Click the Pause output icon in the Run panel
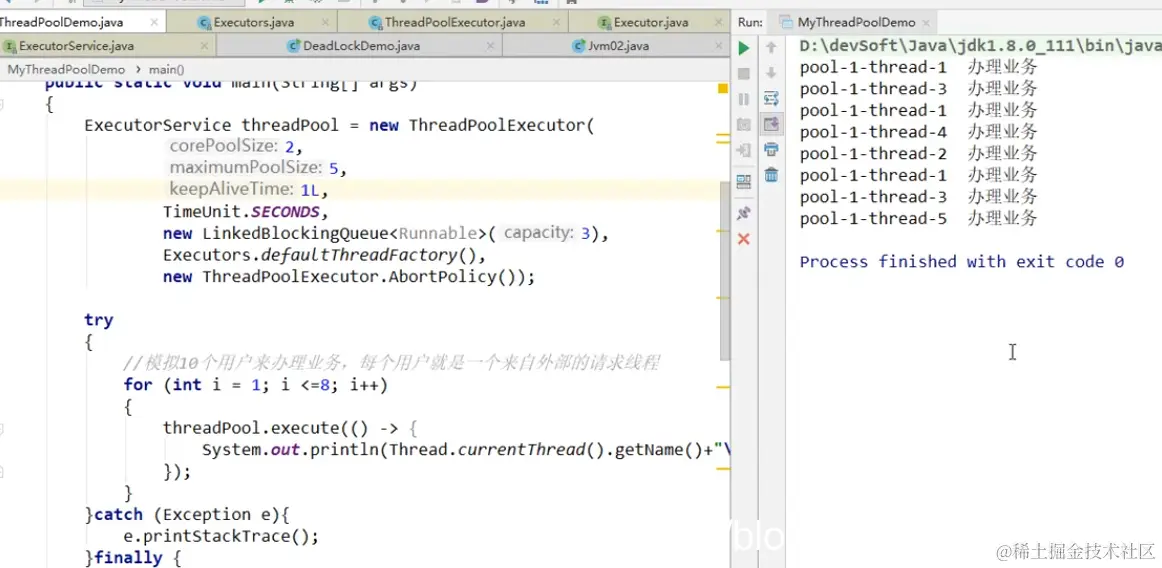This screenshot has height=568, width=1162. pos(744,99)
